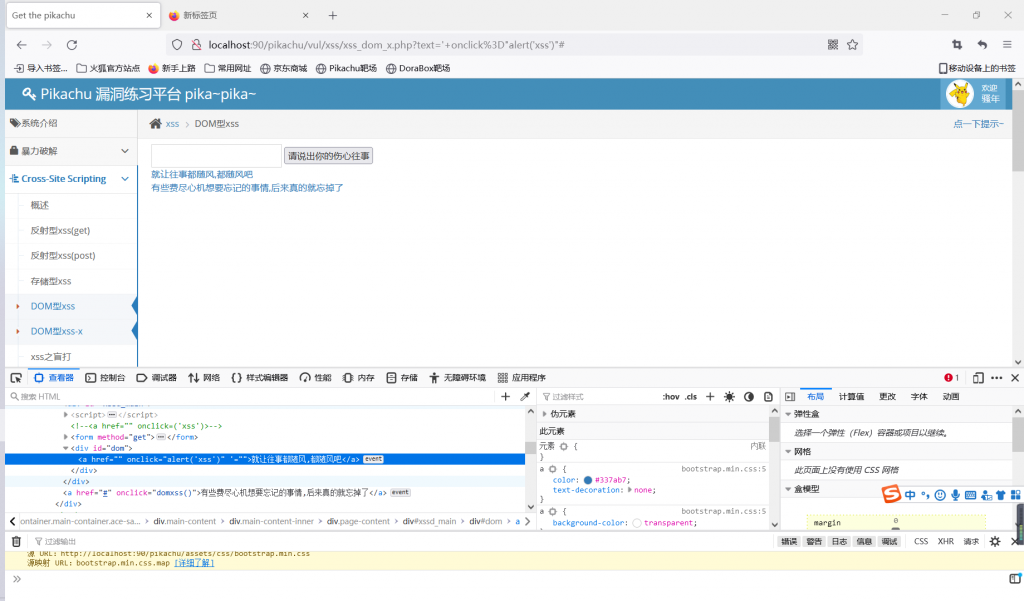The image size is (1024, 601).
Task: Clear the console output with the trash icon
Action: coord(16,541)
